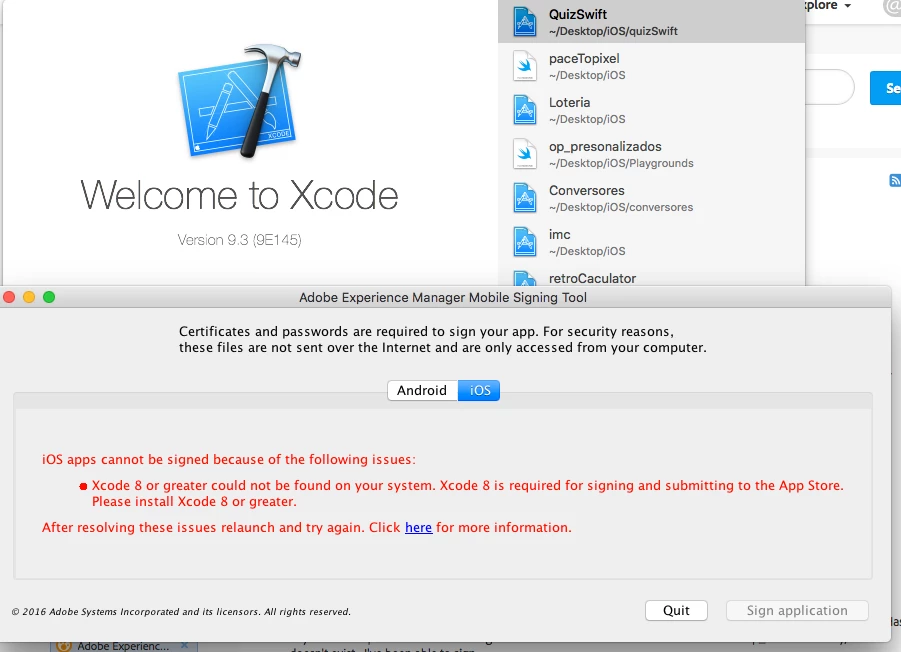
Task: Click the Quit button
Action: 676,611
